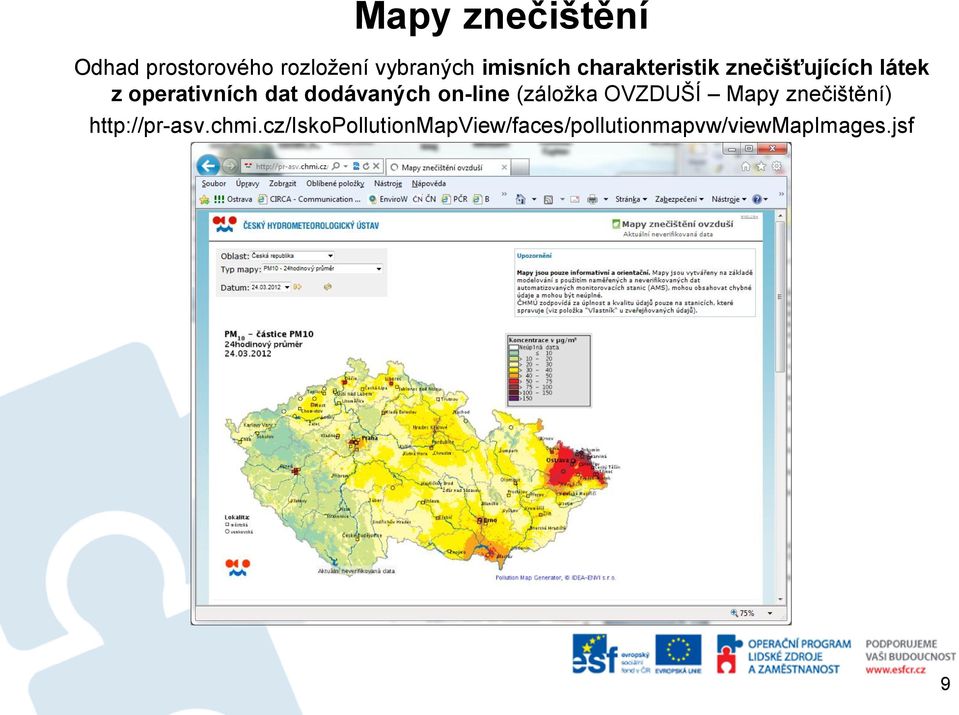959x715 pixels.
Task: Click the add-to-favorites bar star icon
Action: (x=204, y=199)
